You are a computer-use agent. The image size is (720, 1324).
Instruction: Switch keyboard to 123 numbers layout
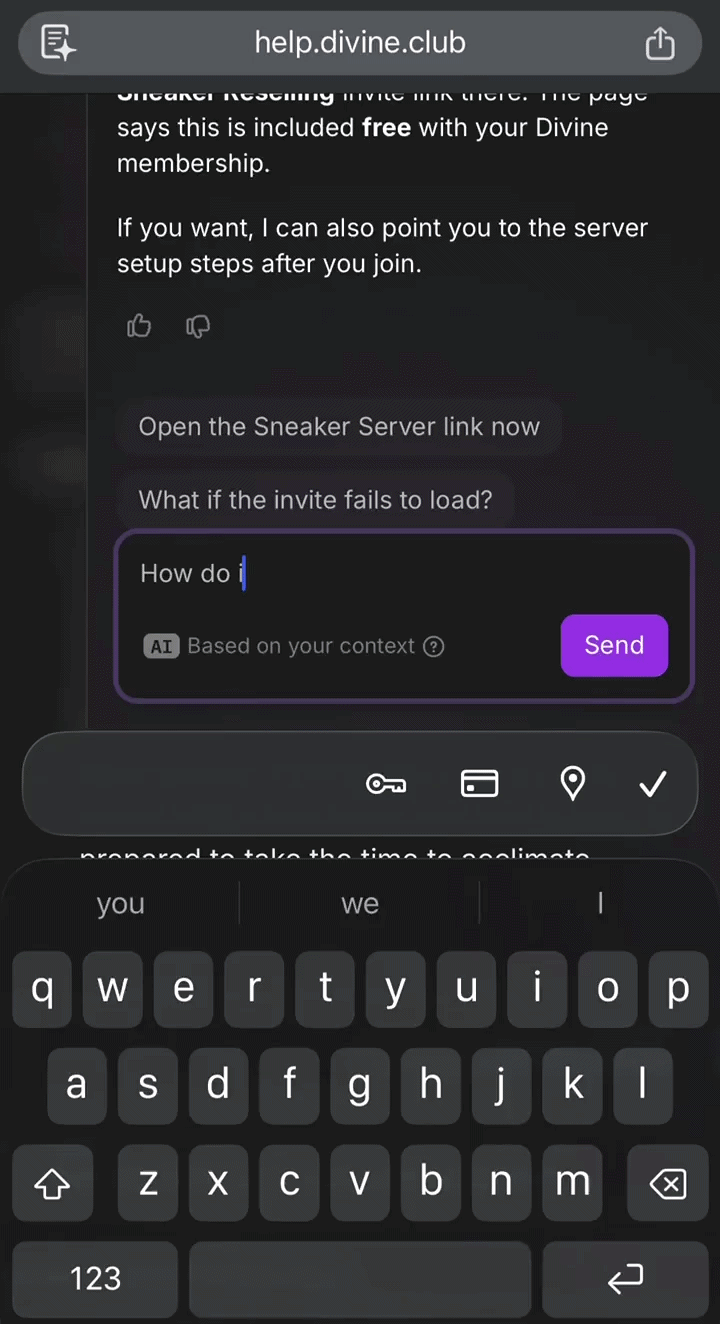click(95, 1278)
